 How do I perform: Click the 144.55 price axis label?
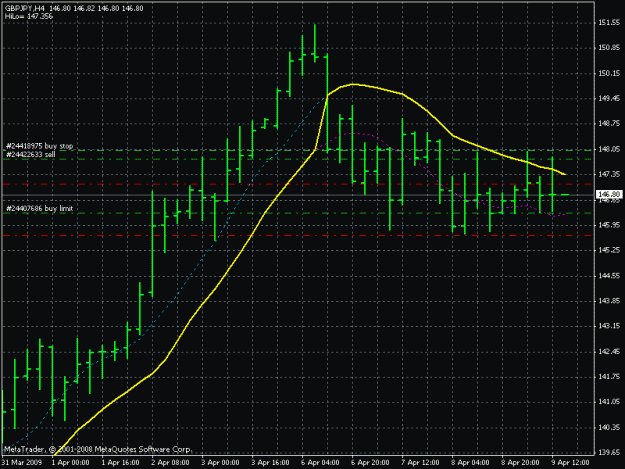pos(609,276)
